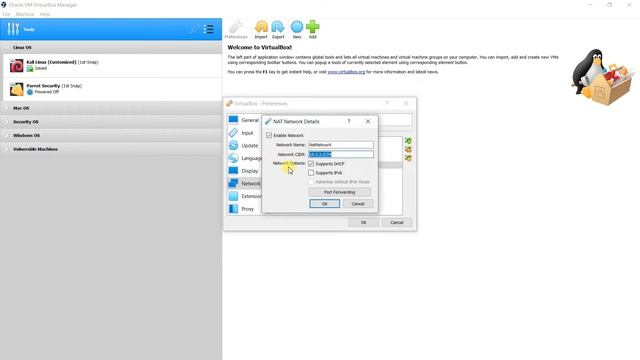This screenshot has height=360, width=640.
Task: Select the Kali Linux [Customized] entry text
Action: coord(51,62)
